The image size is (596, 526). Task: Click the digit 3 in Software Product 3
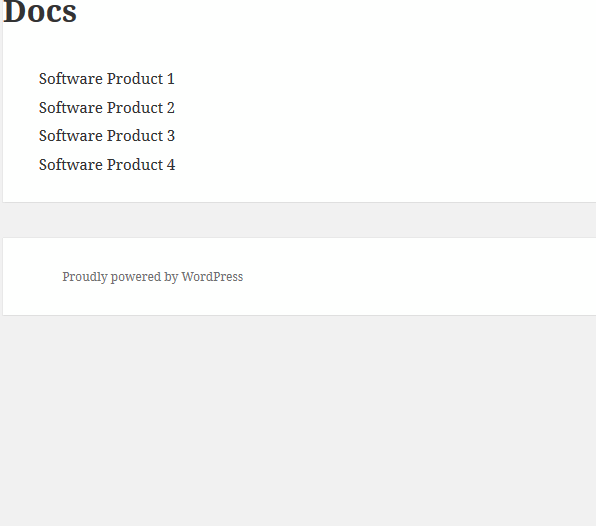171,136
